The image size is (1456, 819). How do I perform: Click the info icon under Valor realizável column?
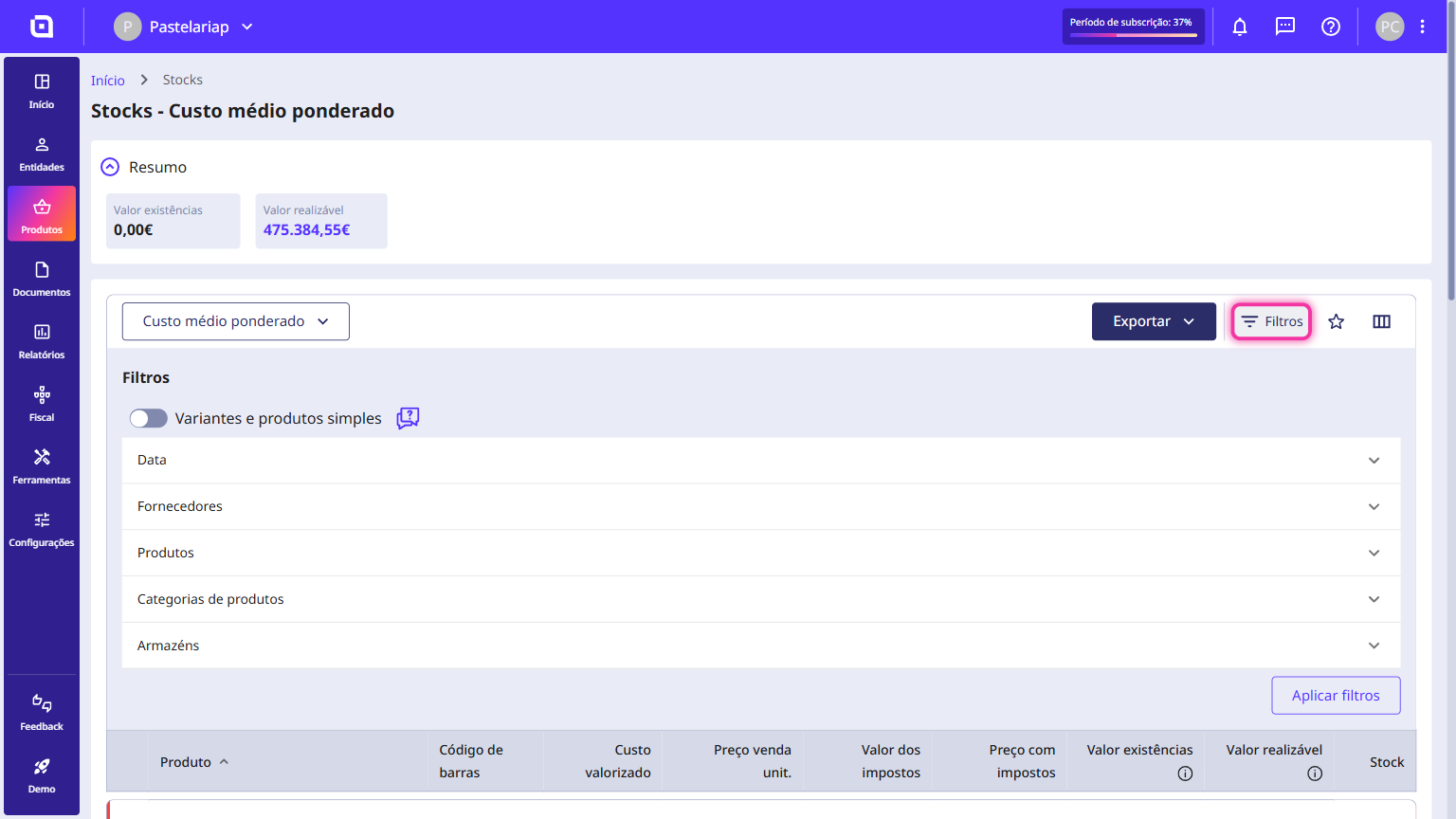coord(1315,773)
